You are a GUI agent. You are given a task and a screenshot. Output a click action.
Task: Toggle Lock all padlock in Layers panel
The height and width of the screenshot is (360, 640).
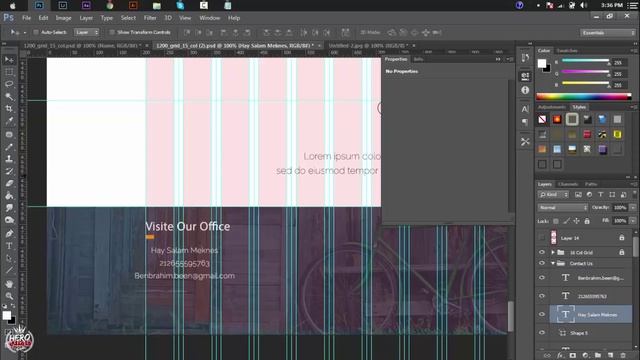coord(587,221)
